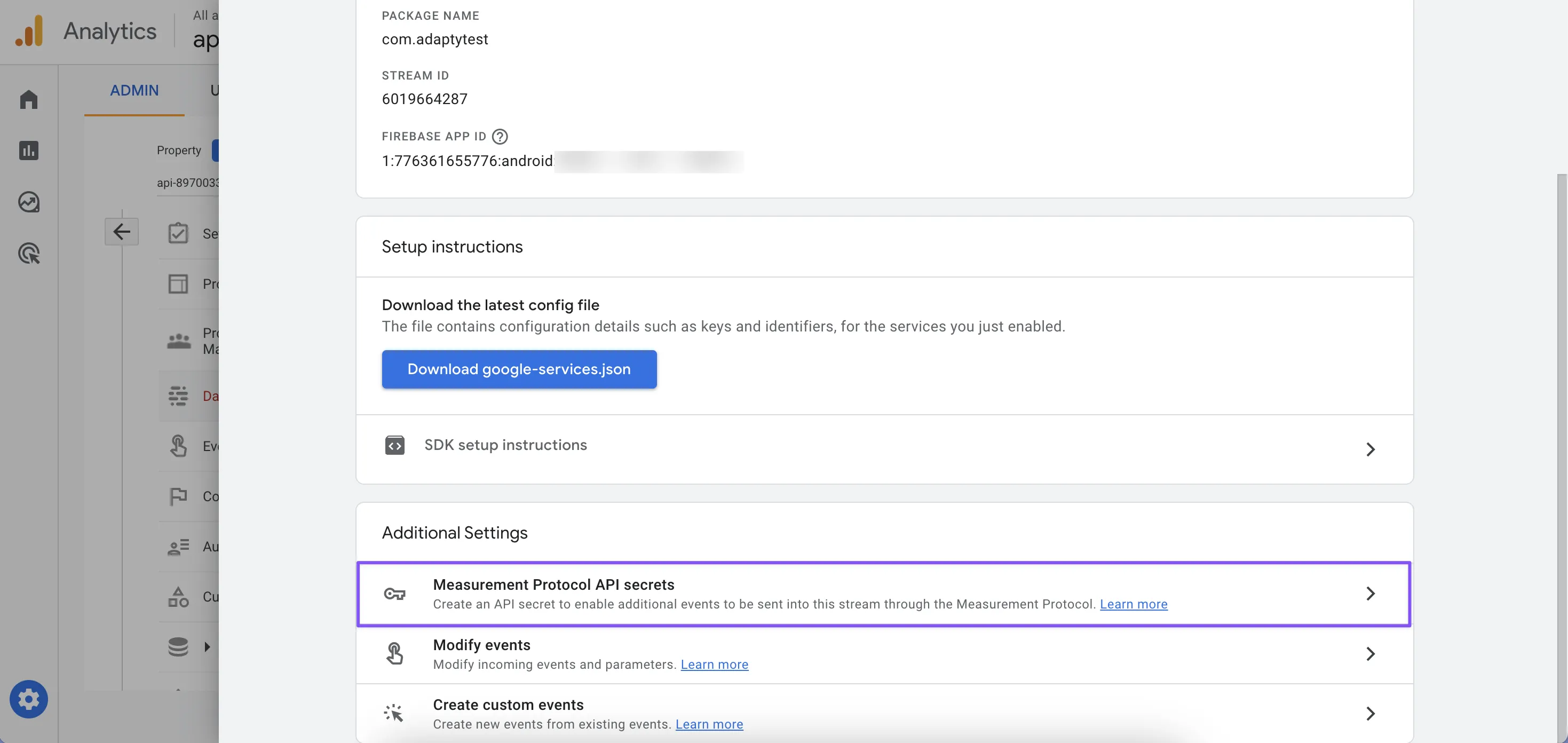The image size is (1568, 743).
Task: Click the Admin gear icon
Action: click(x=29, y=699)
